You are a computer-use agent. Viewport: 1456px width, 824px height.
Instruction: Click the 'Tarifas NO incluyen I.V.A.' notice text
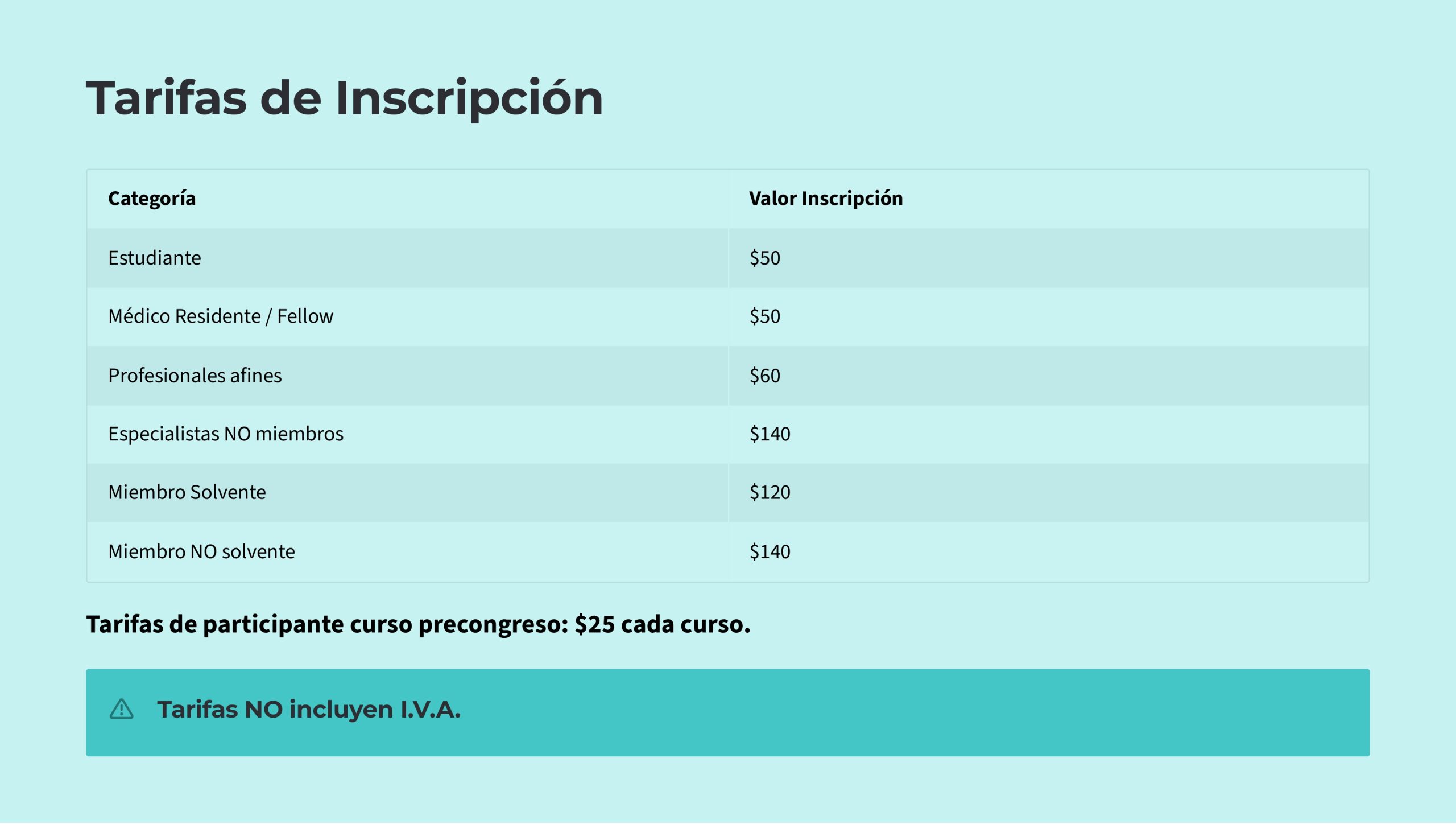point(309,710)
